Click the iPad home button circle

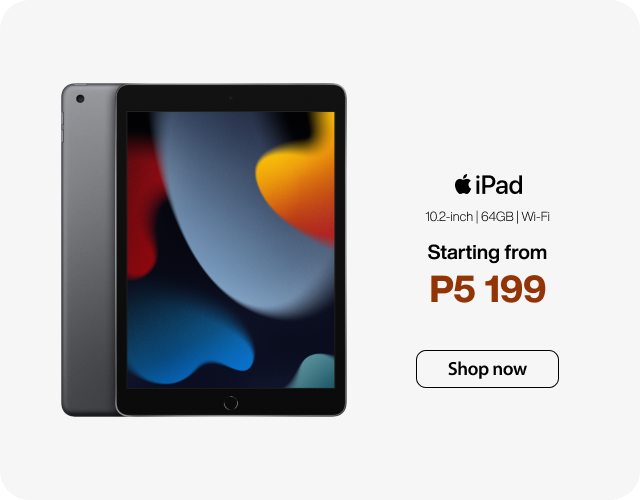click(231, 403)
